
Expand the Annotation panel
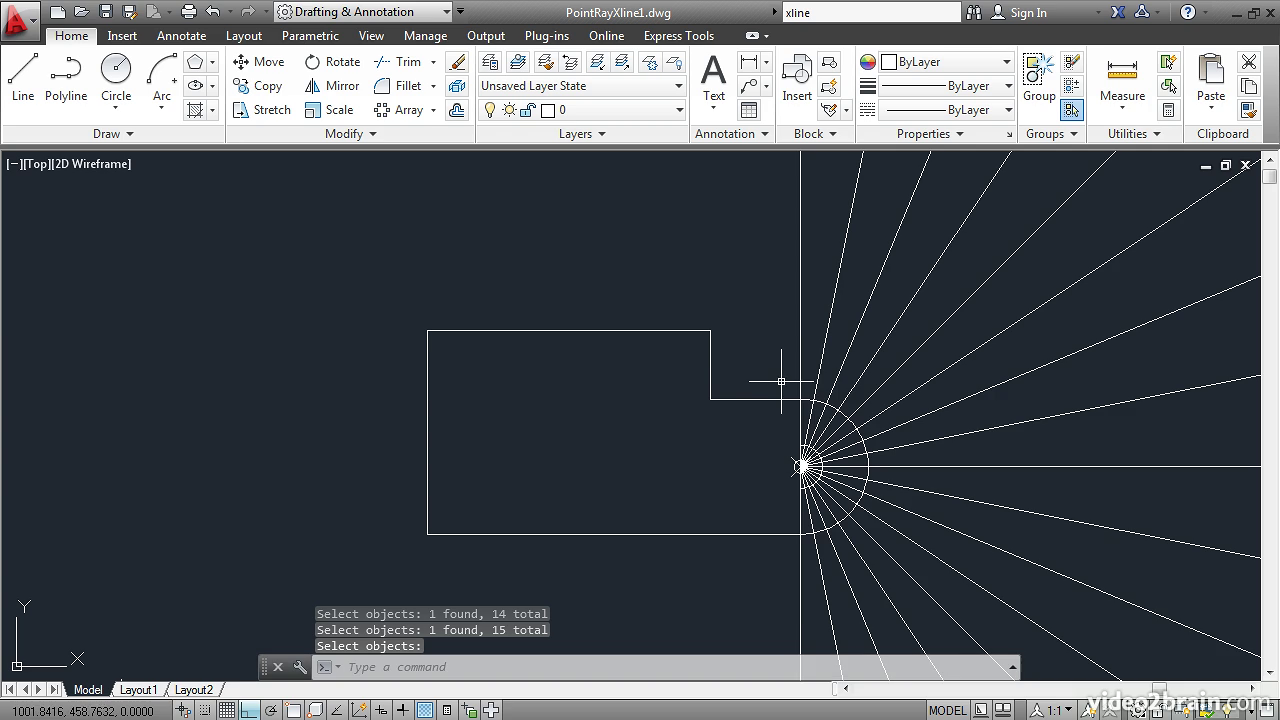point(732,134)
